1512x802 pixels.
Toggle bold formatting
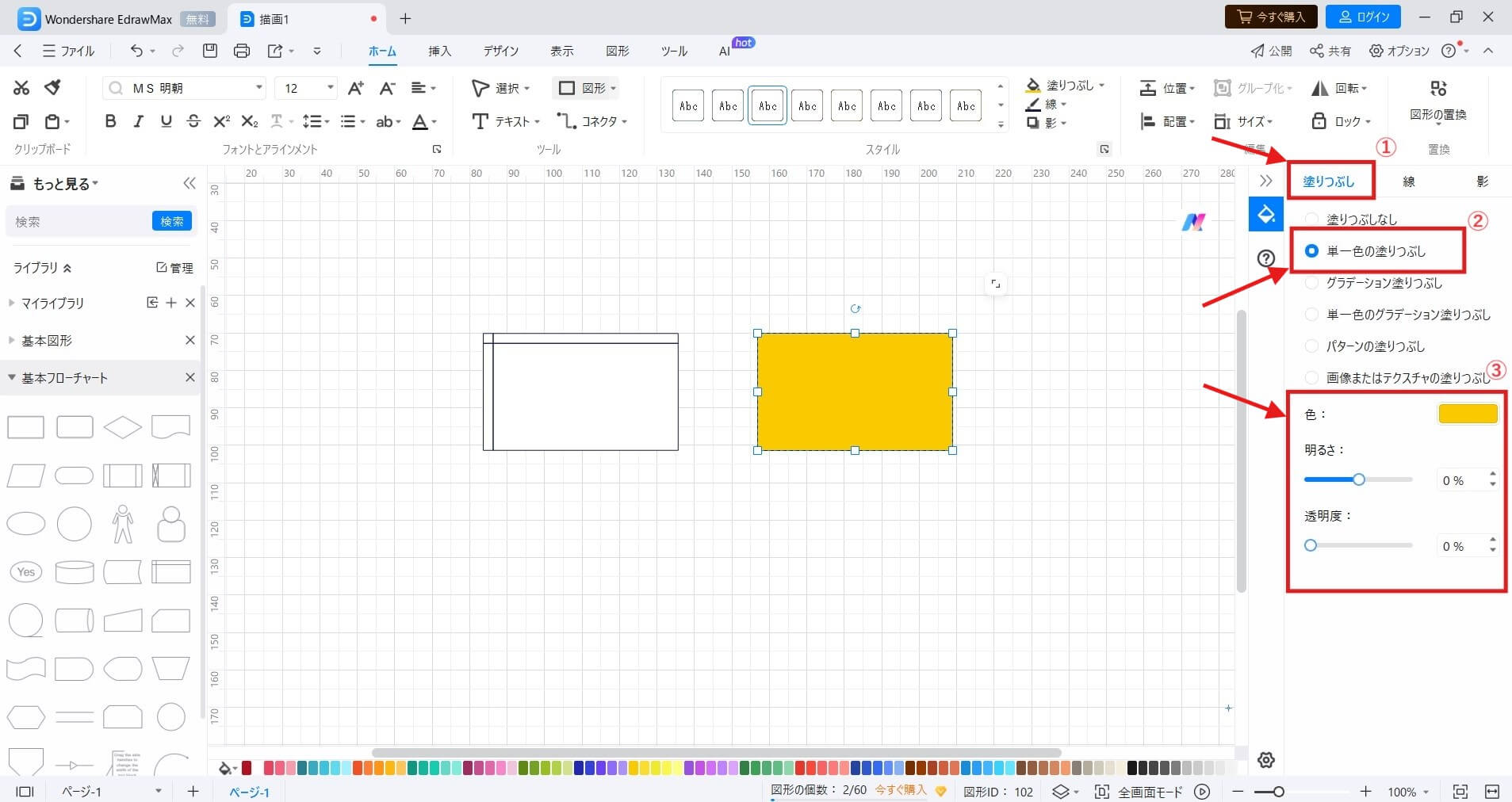pyautogui.click(x=110, y=121)
